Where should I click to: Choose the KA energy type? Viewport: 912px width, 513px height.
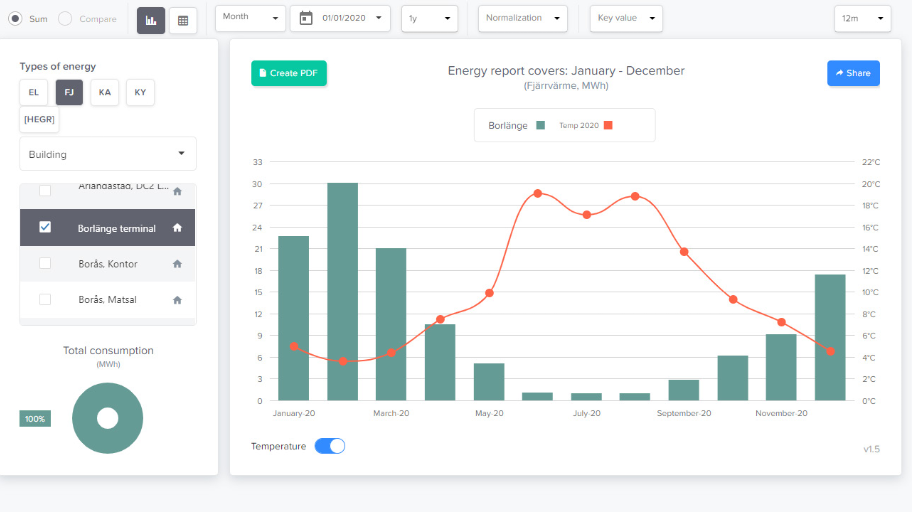pyautogui.click(x=104, y=92)
